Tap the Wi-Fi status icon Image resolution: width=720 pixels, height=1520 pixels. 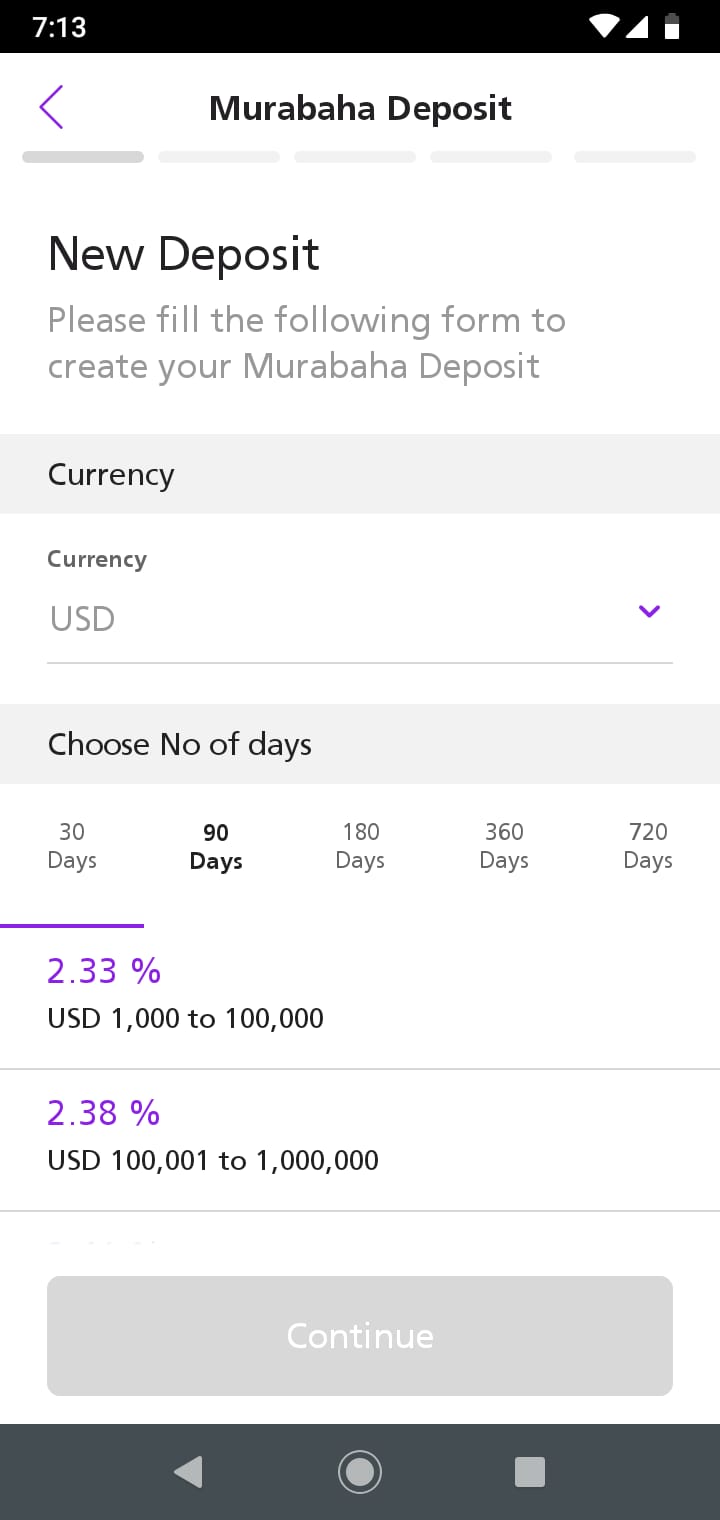tap(604, 26)
